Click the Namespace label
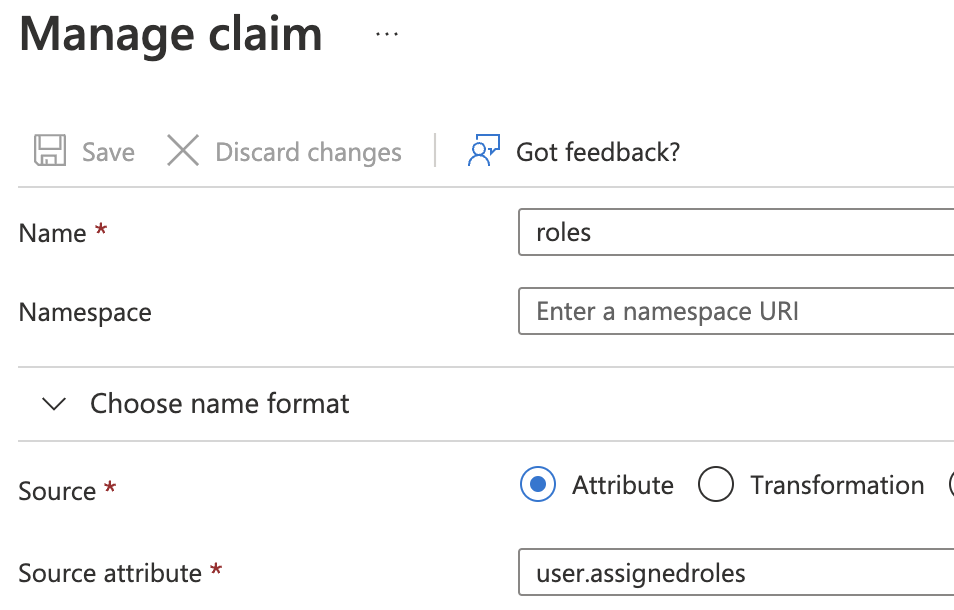Screen dimensions: 954x610 [x=85, y=313]
